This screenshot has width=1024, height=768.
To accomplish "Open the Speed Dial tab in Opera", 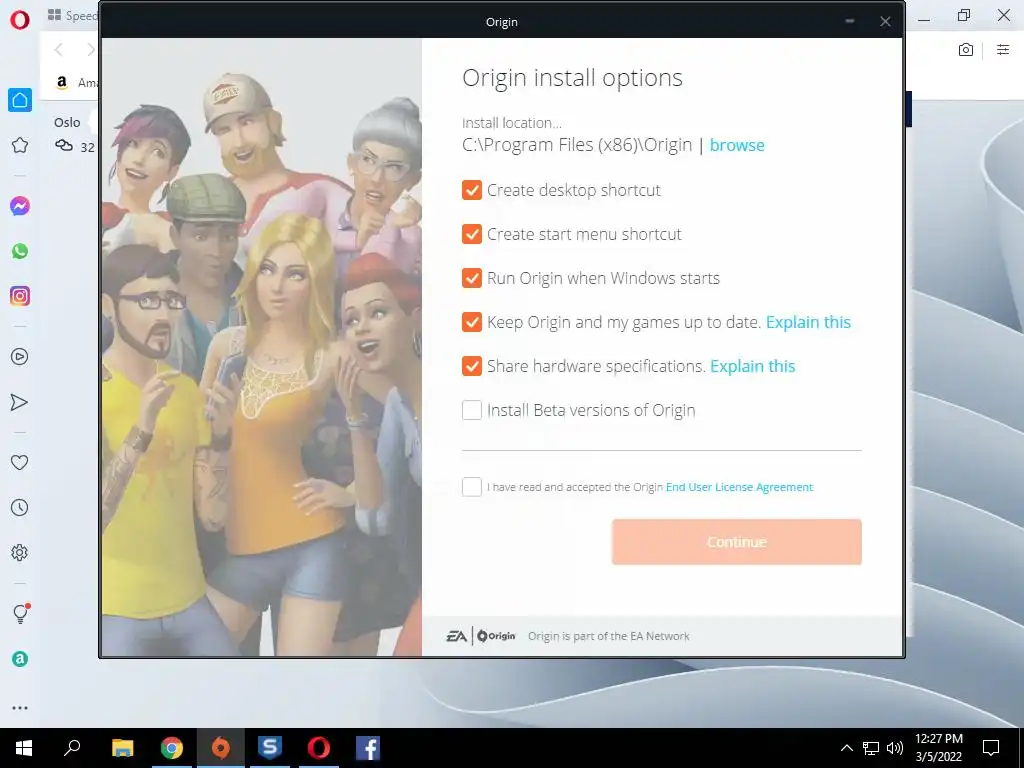I will click(73, 15).
